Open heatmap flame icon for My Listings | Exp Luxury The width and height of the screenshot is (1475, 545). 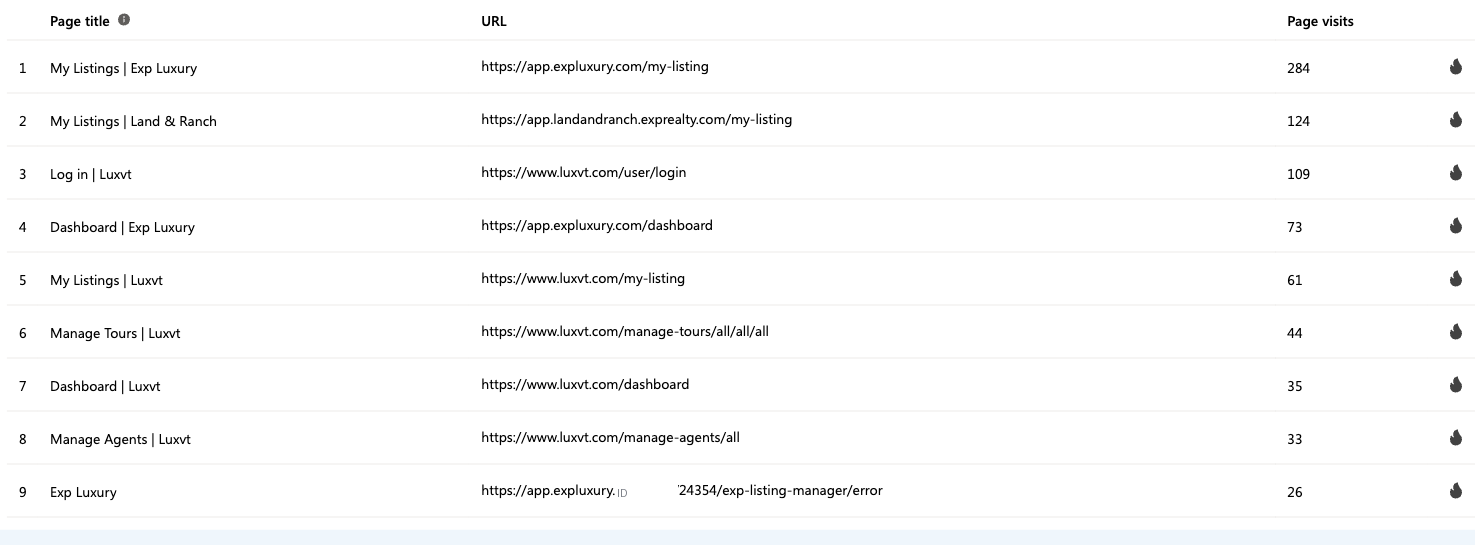point(1455,67)
